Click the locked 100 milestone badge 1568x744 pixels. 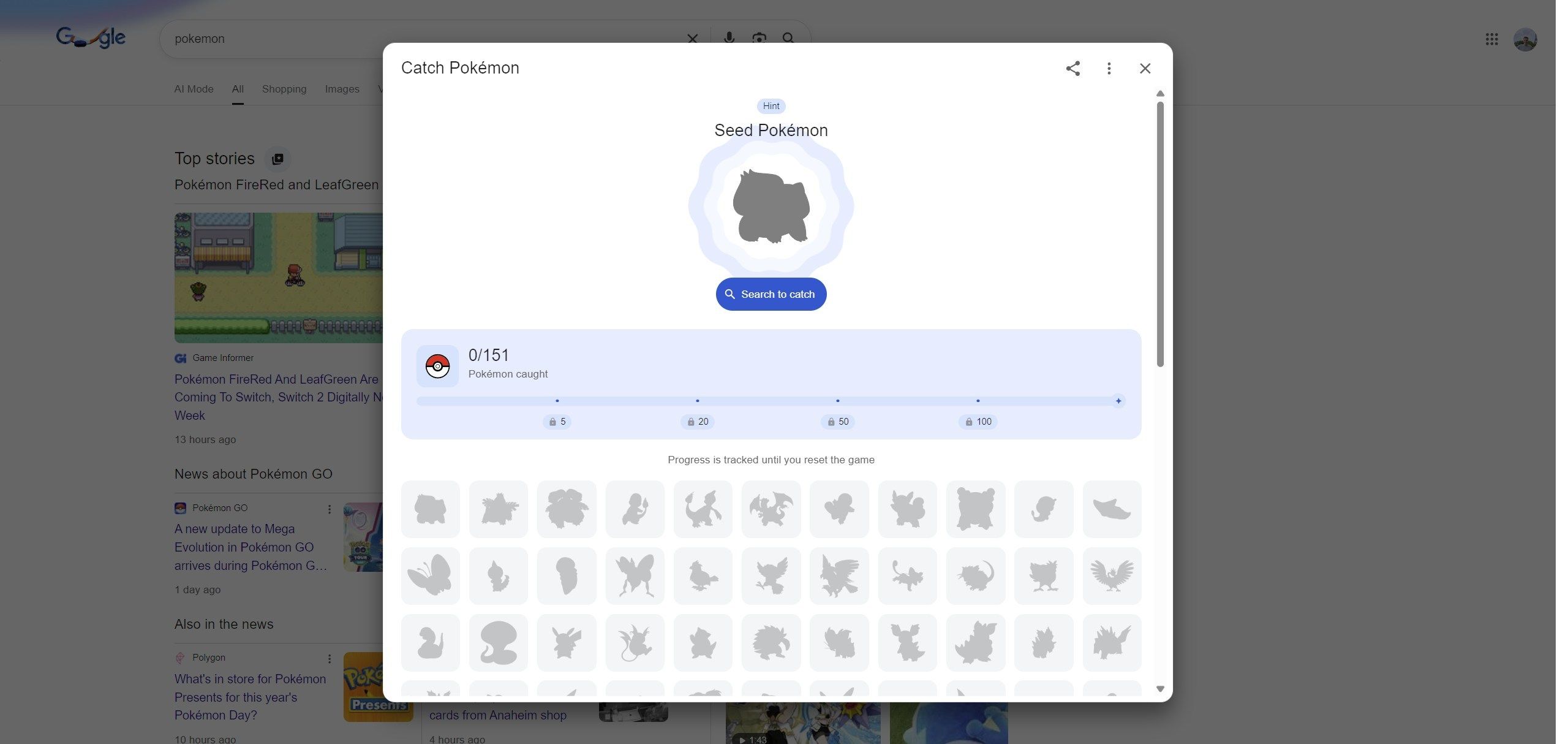[x=978, y=422]
